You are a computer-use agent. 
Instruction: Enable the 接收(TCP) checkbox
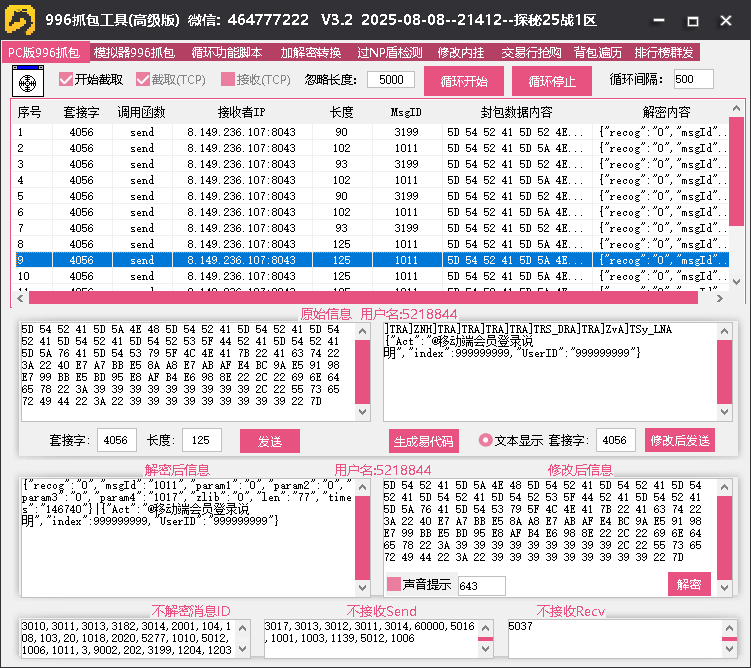tap(228, 80)
